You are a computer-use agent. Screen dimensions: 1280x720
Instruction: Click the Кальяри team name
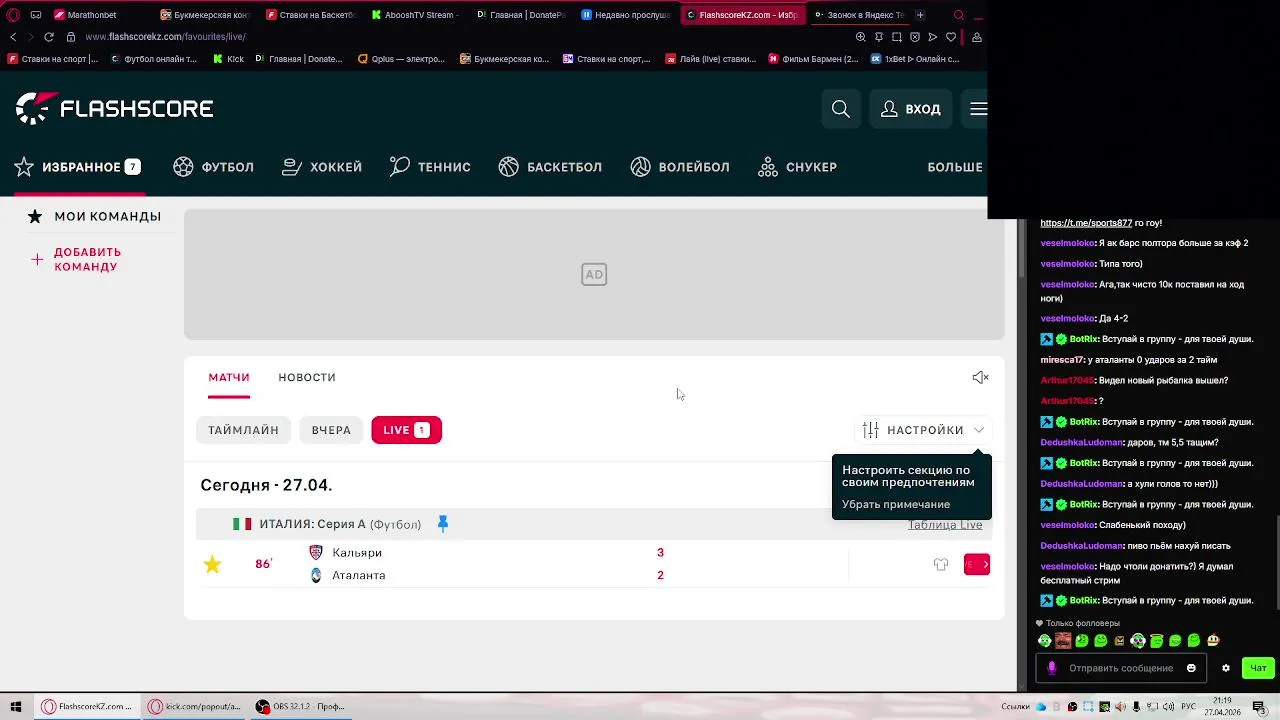tap(357, 553)
